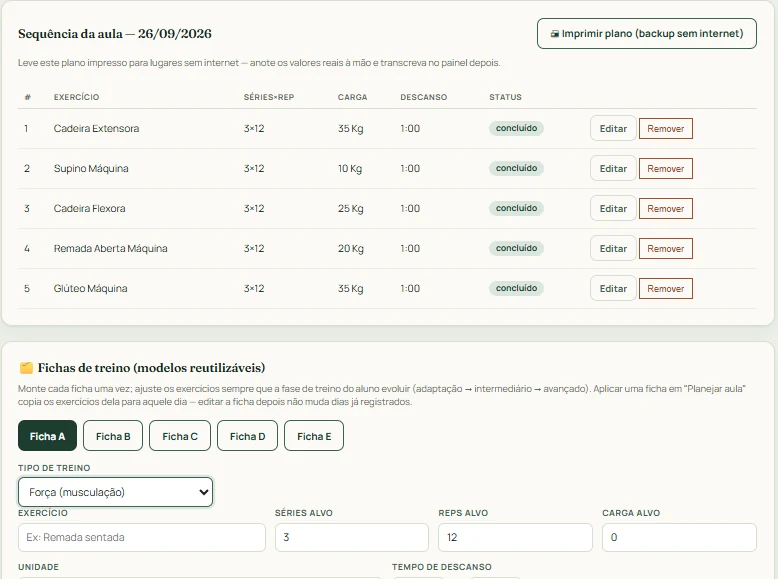Click the Remada Aberta Máquina name
The height and width of the screenshot is (579, 778).
tap(110, 249)
